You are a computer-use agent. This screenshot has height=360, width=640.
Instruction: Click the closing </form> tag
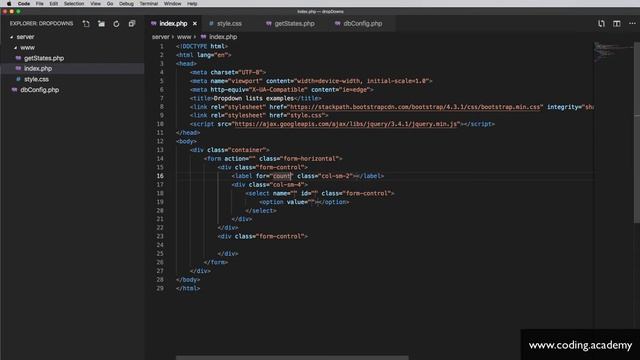point(216,262)
